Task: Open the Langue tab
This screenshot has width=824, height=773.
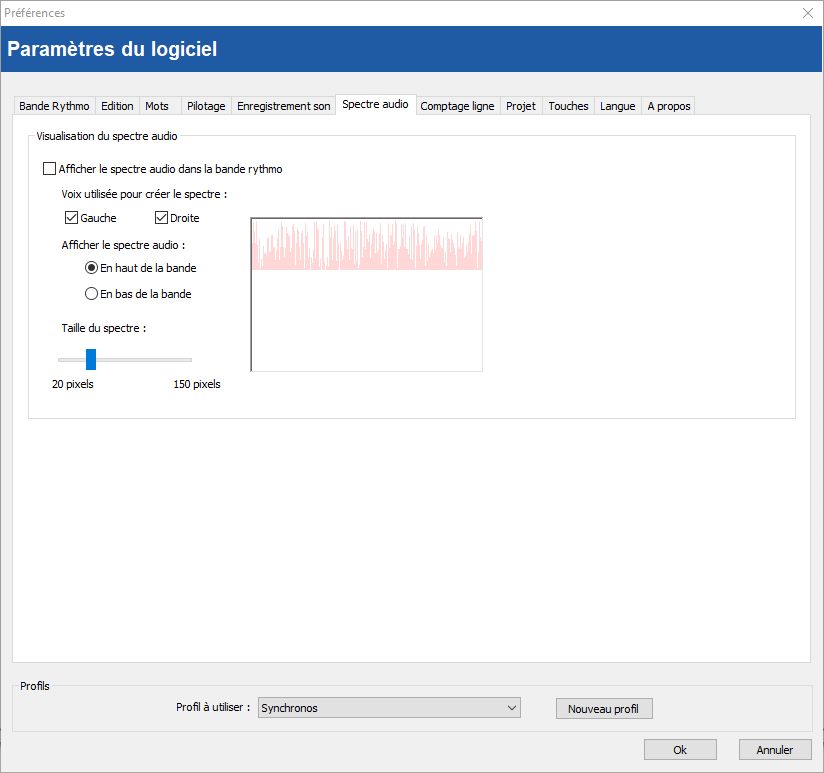Action: [617, 106]
